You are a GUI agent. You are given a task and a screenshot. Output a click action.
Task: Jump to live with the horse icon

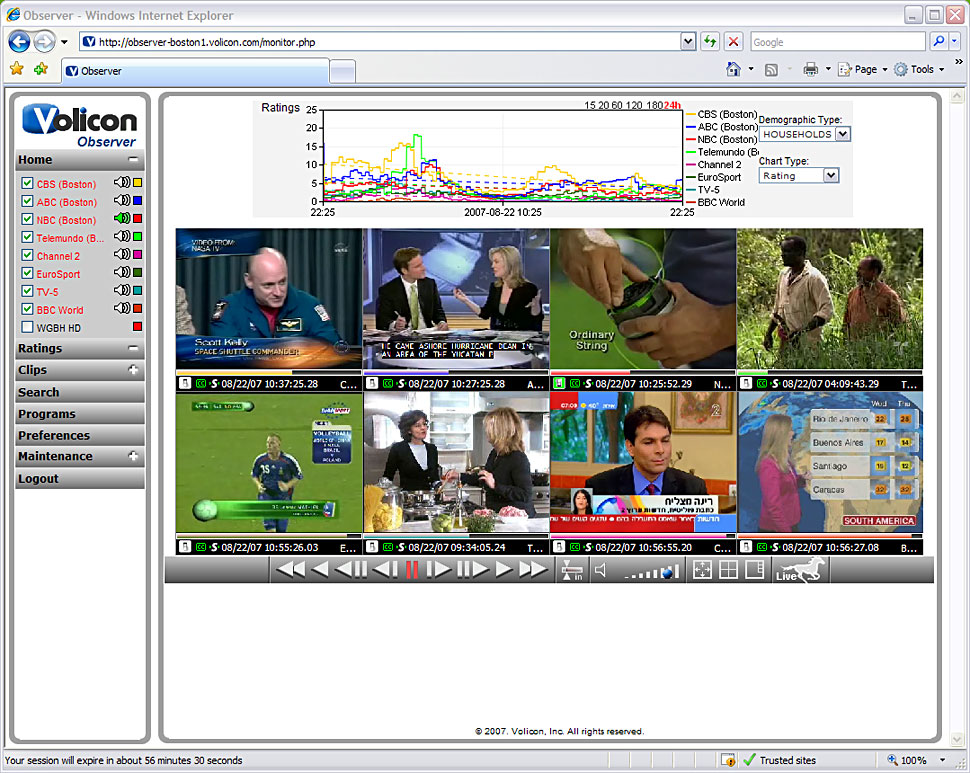pyautogui.click(x=799, y=570)
